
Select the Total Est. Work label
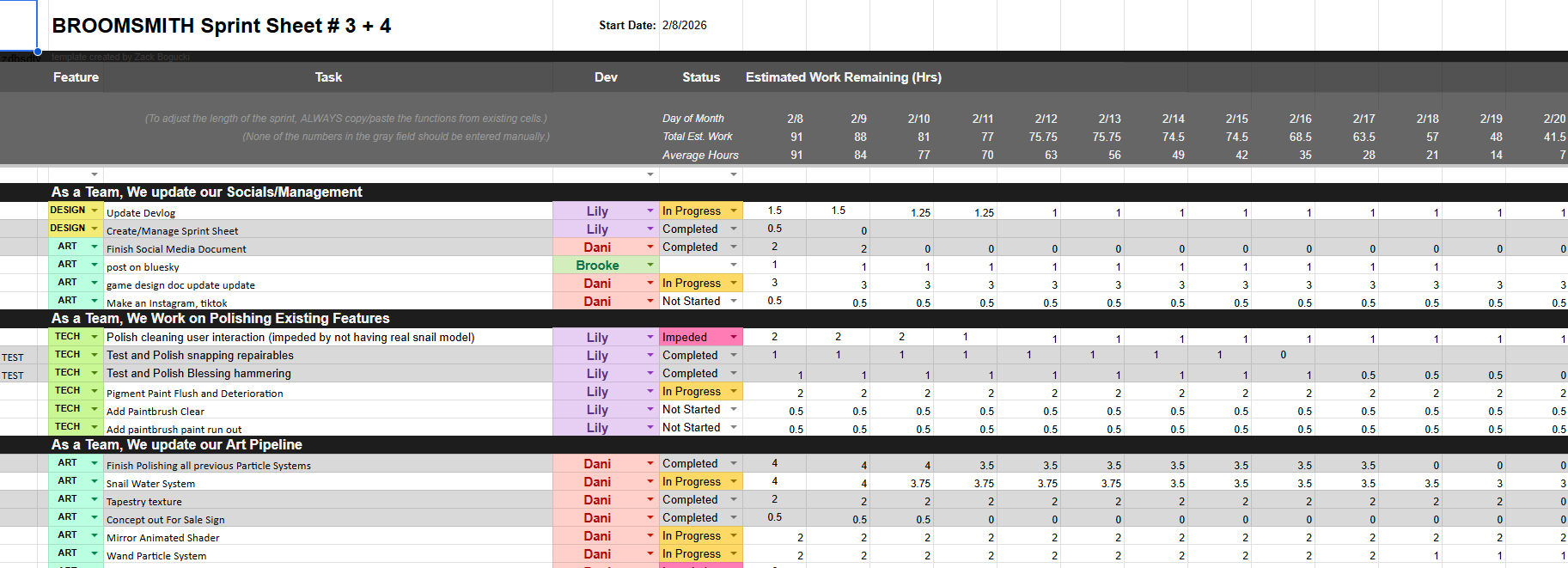[x=698, y=137]
